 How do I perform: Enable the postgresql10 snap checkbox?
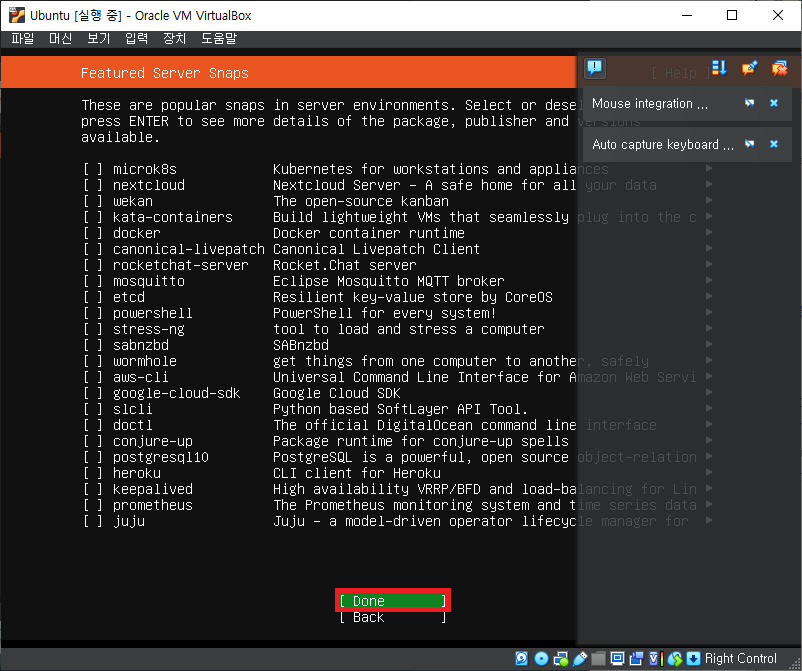(93, 457)
